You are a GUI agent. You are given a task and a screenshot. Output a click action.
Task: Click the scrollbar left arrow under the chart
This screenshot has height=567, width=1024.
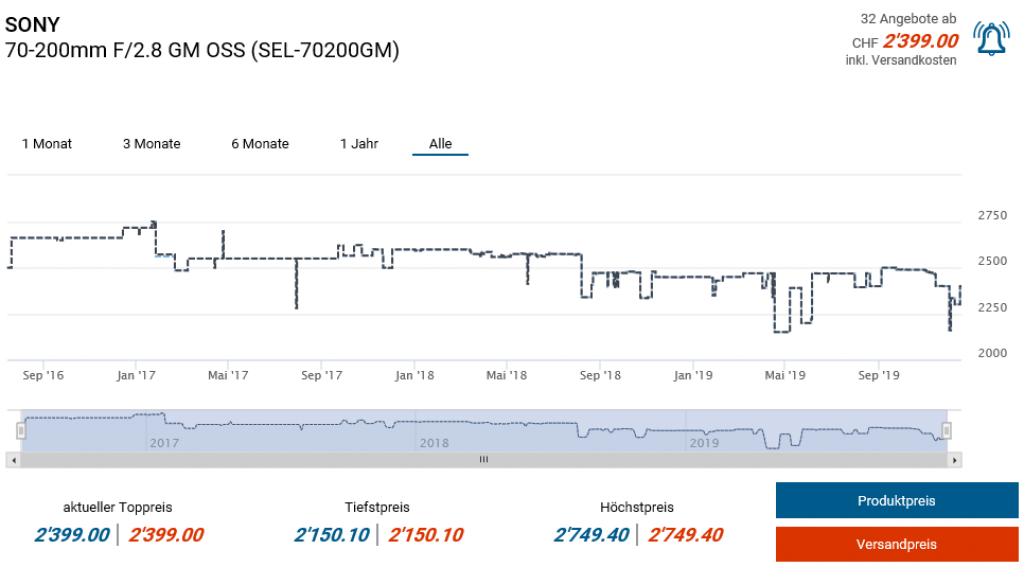click(x=13, y=460)
